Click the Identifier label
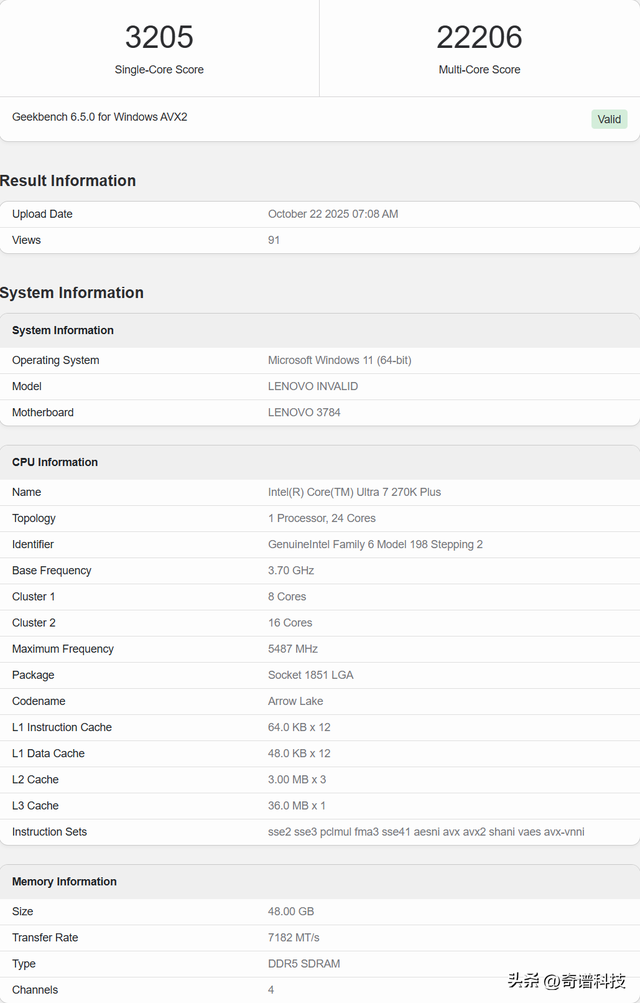This screenshot has width=640, height=1003. [x=33, y=545]
